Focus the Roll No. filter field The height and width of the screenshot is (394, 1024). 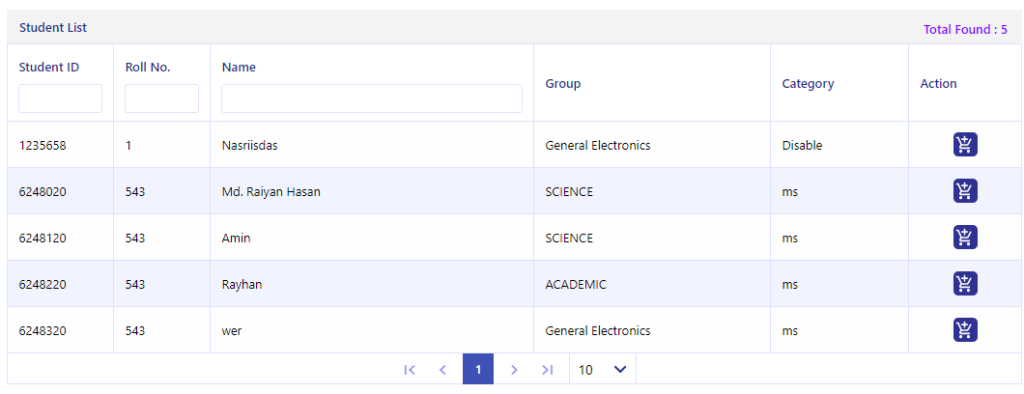point(162,99)
